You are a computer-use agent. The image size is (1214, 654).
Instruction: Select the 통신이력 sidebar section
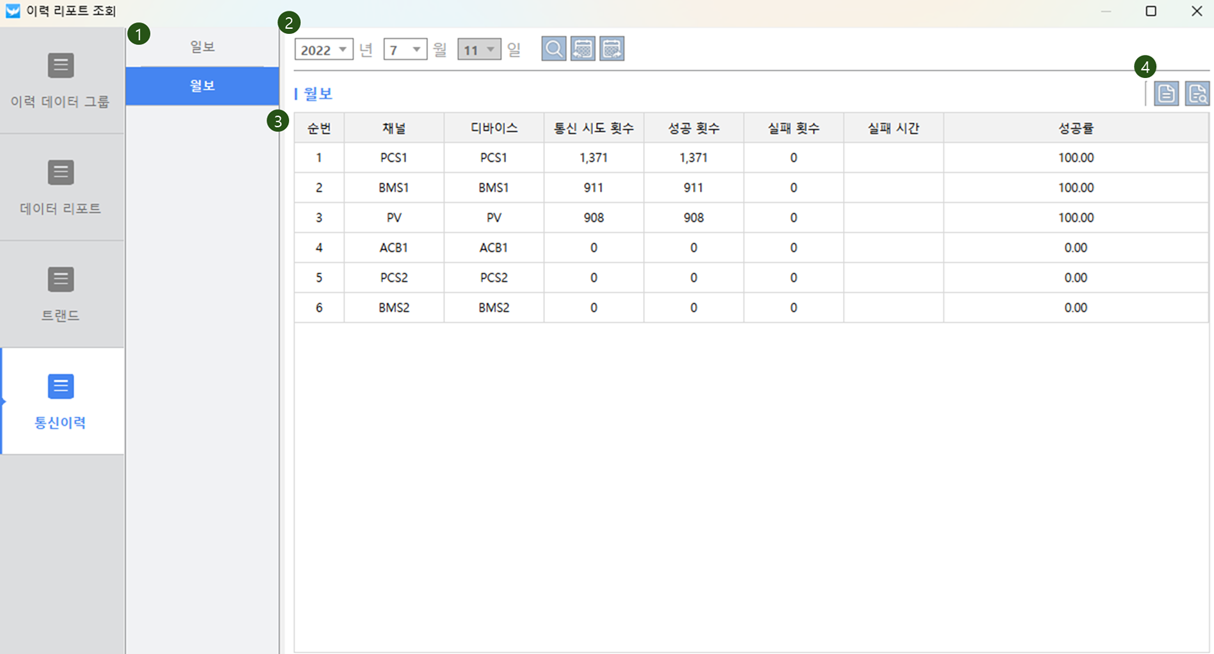click(x=61, y=401)
